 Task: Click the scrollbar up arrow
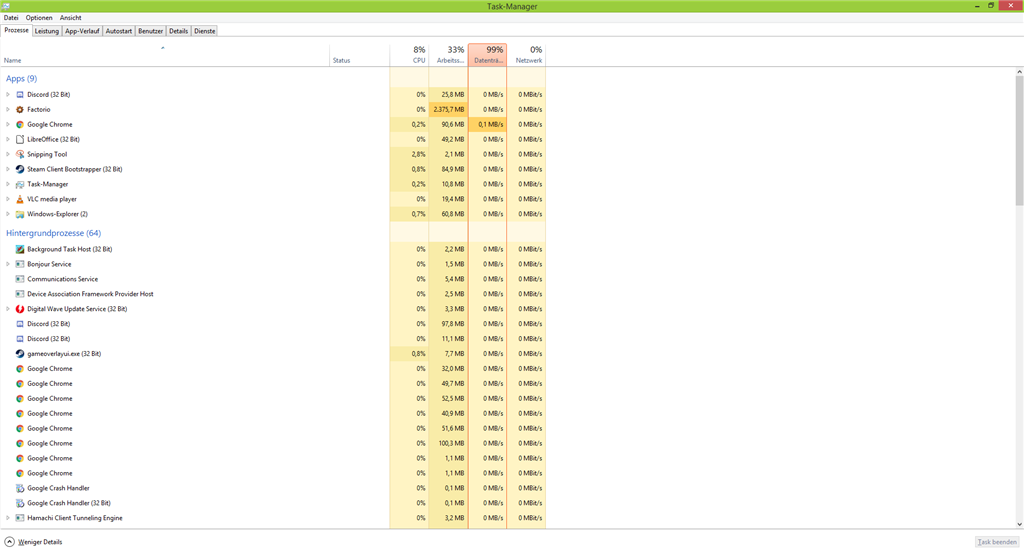pos(1019,72)
